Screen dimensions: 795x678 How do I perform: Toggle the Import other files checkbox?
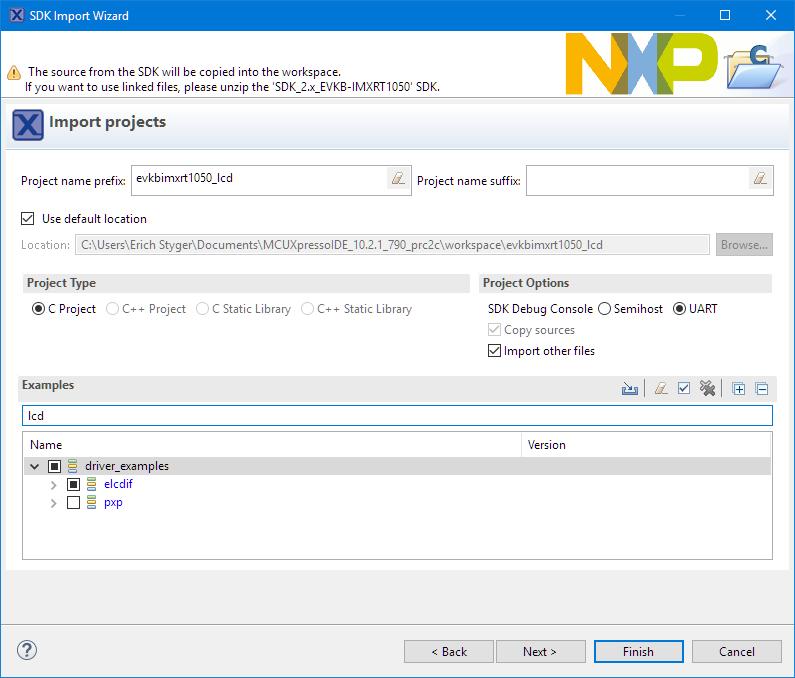point(494,351)
